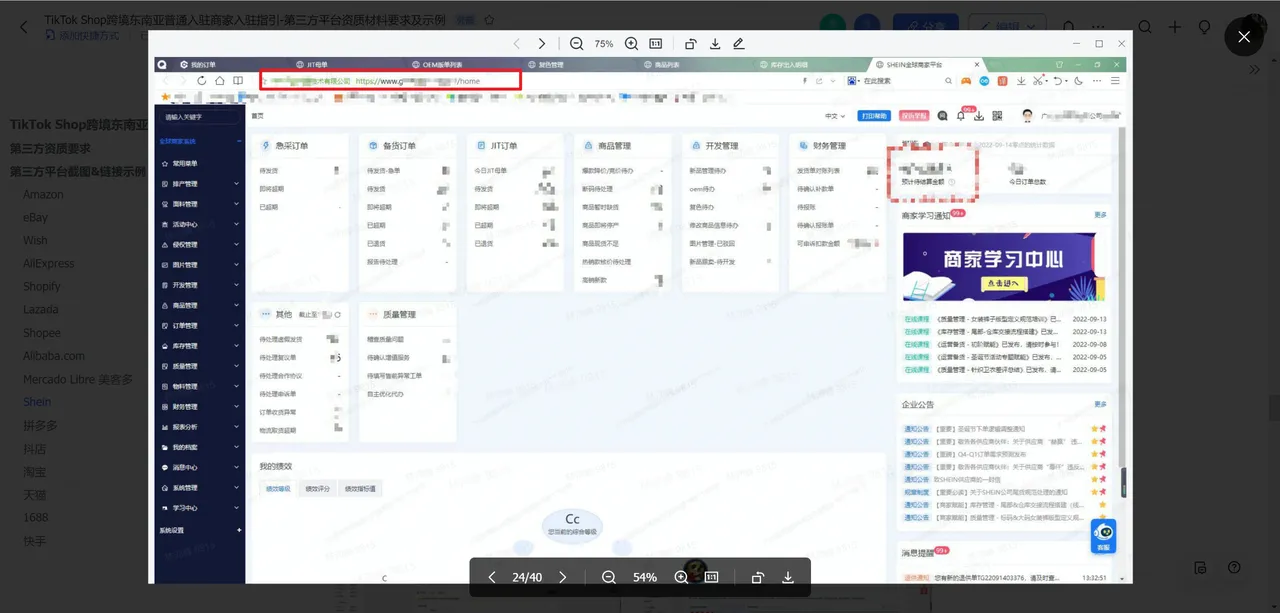The image size is (1280, 613).
Task: Select the 绩效评分 tab under 我的绩效
Action: pos(317,488)
